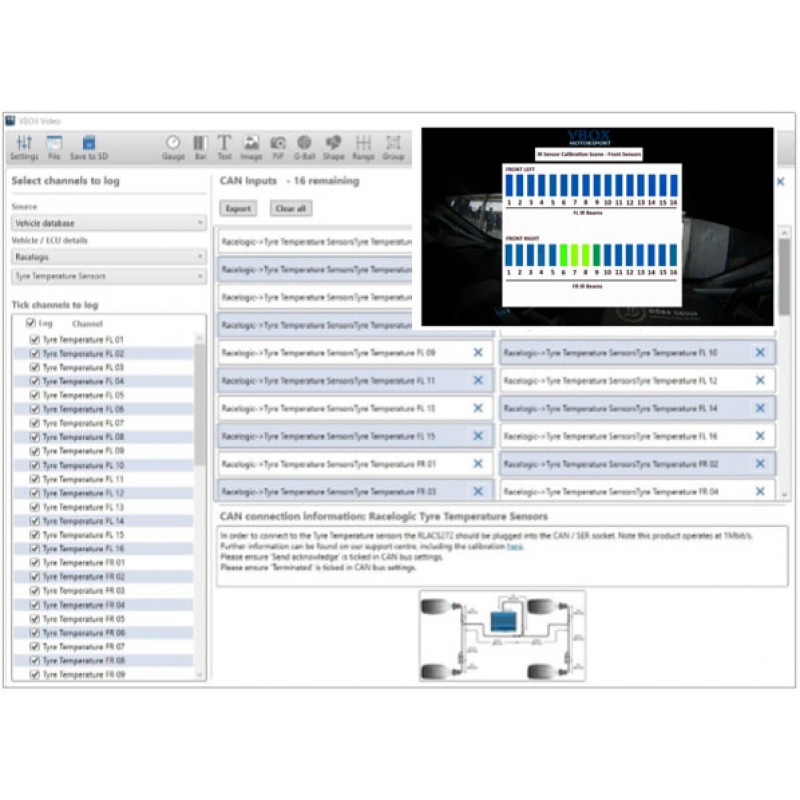800x800 pixels.
Task: Untick Tyre Temperature FL 12 checkbox
Action: click(35, 493)
